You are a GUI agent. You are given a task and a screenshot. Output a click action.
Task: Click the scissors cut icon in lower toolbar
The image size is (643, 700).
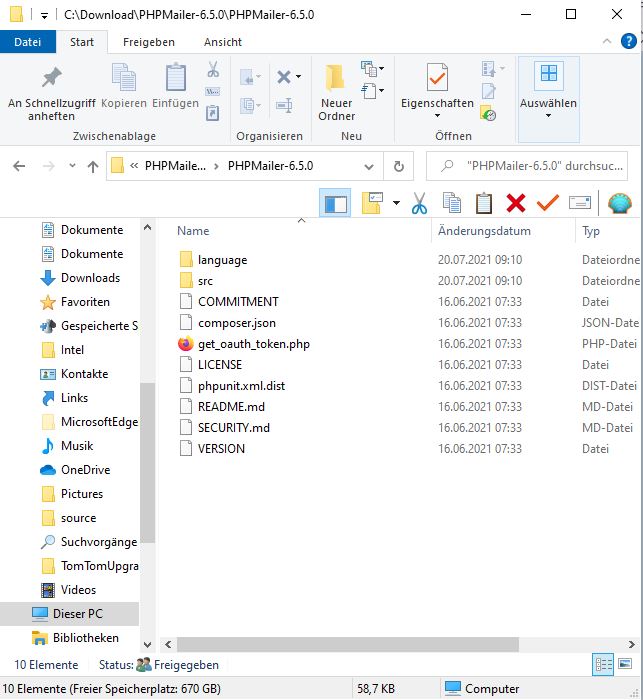click(x=419, y=203)
